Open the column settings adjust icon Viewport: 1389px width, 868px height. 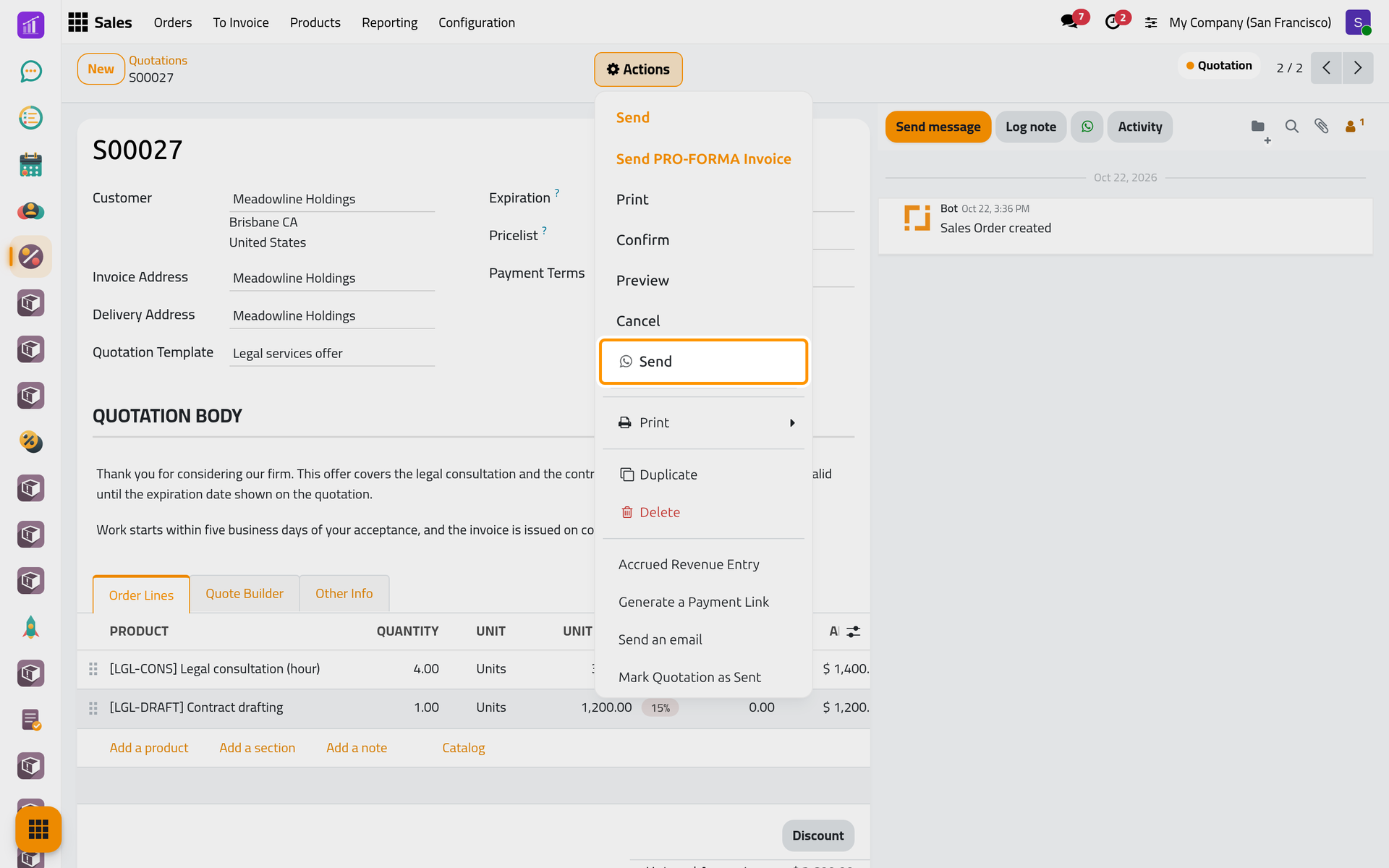click(854, 631)
